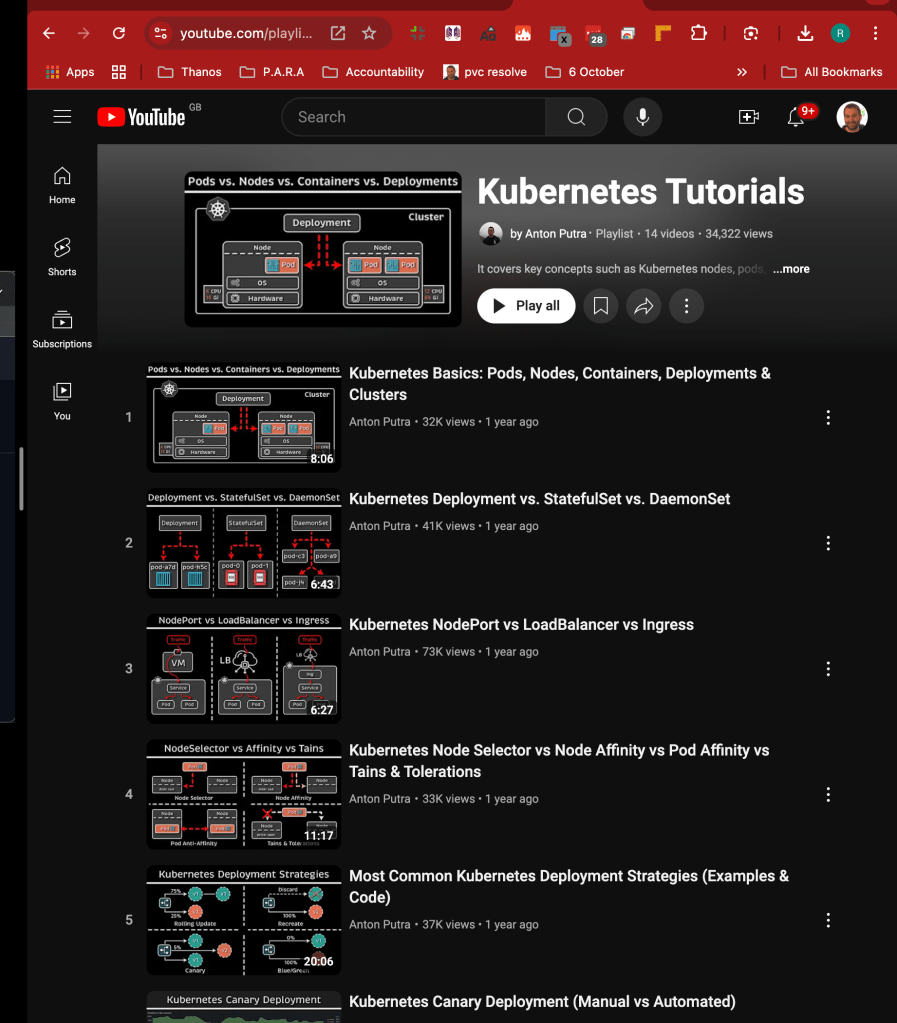Search with voice microphone button
Viewport: 897px width, 1023px height.
(643, 117)
